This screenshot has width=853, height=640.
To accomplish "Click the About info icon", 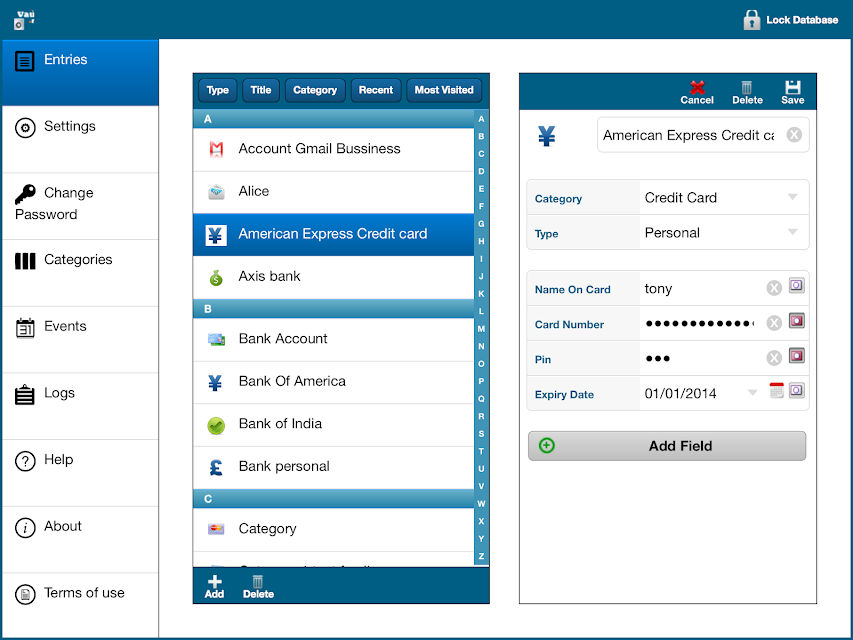I will [25, 527].
